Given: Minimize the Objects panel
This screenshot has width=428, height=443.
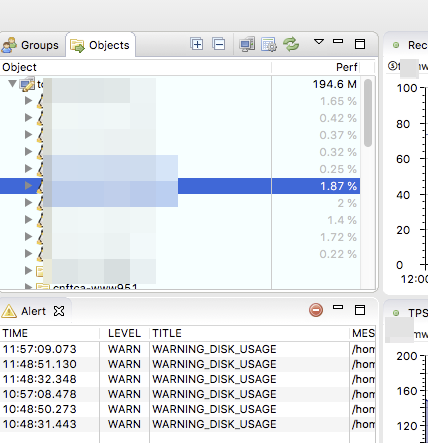Looking at the screenshot, I should [338, 41].
